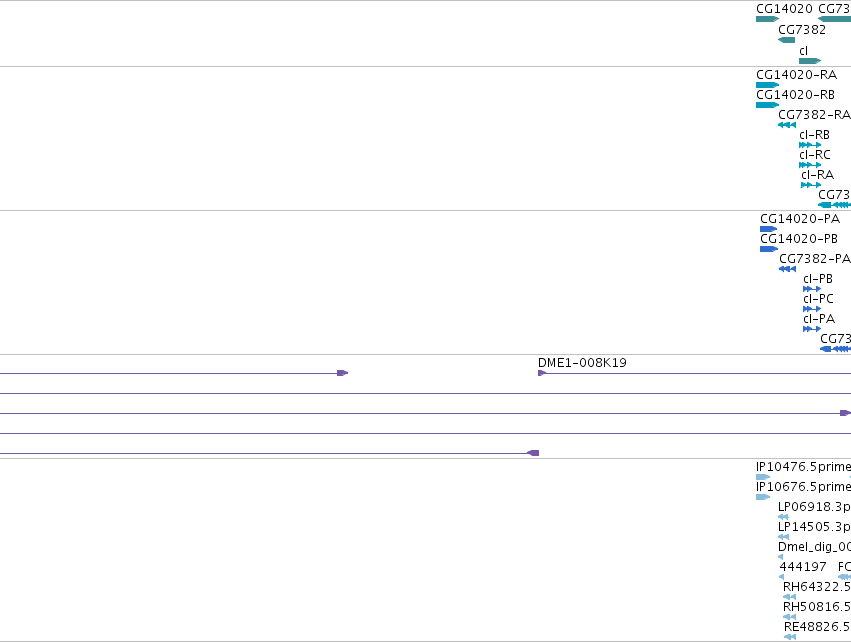Image resolution: width=851 pixels, height=642 pixels.
Task: Open the RH64322.5 cDNA label
Action: [x=817, y=587]
